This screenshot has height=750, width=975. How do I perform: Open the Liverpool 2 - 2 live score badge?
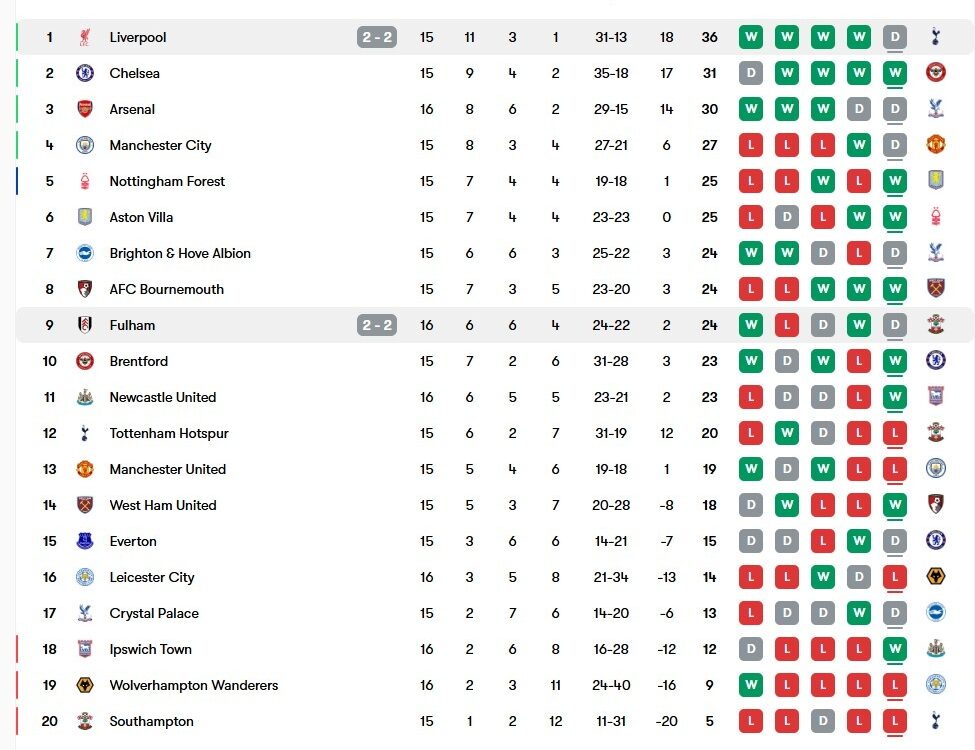tap(377, 37)
